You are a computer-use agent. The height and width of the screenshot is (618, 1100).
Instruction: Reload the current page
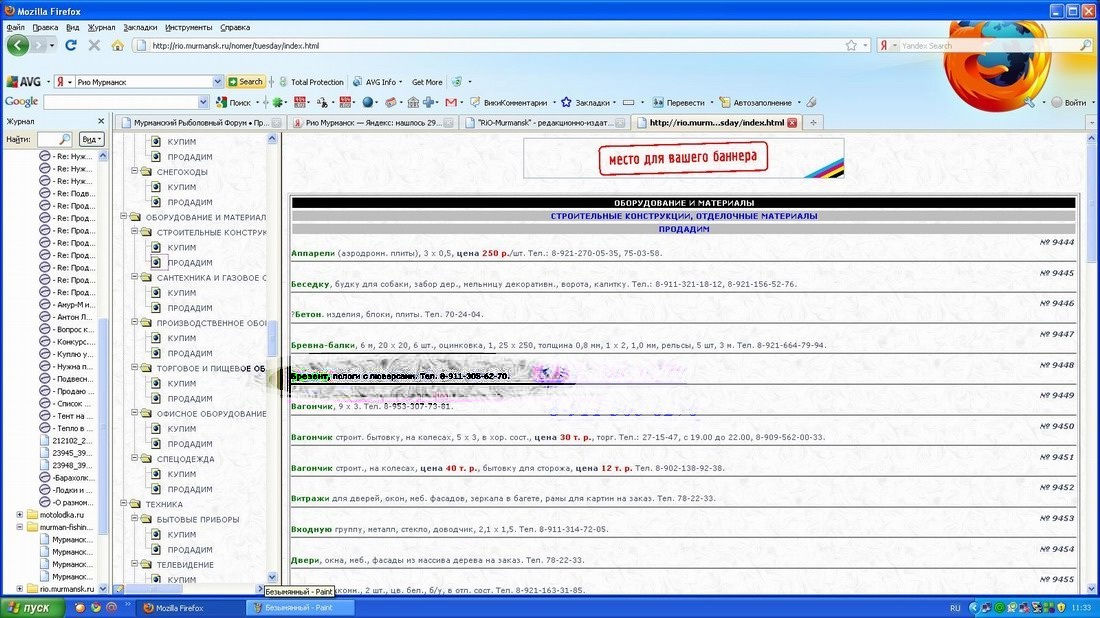[x=71, y=45]
